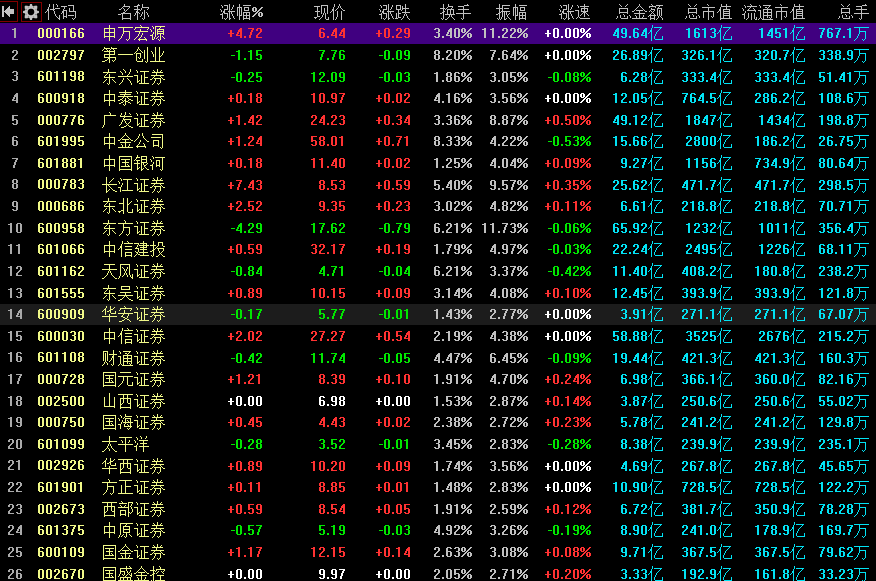Select stock 中原证券
Image resolution: width=876 pixels, height=581 pixels.
pos(134,530)
